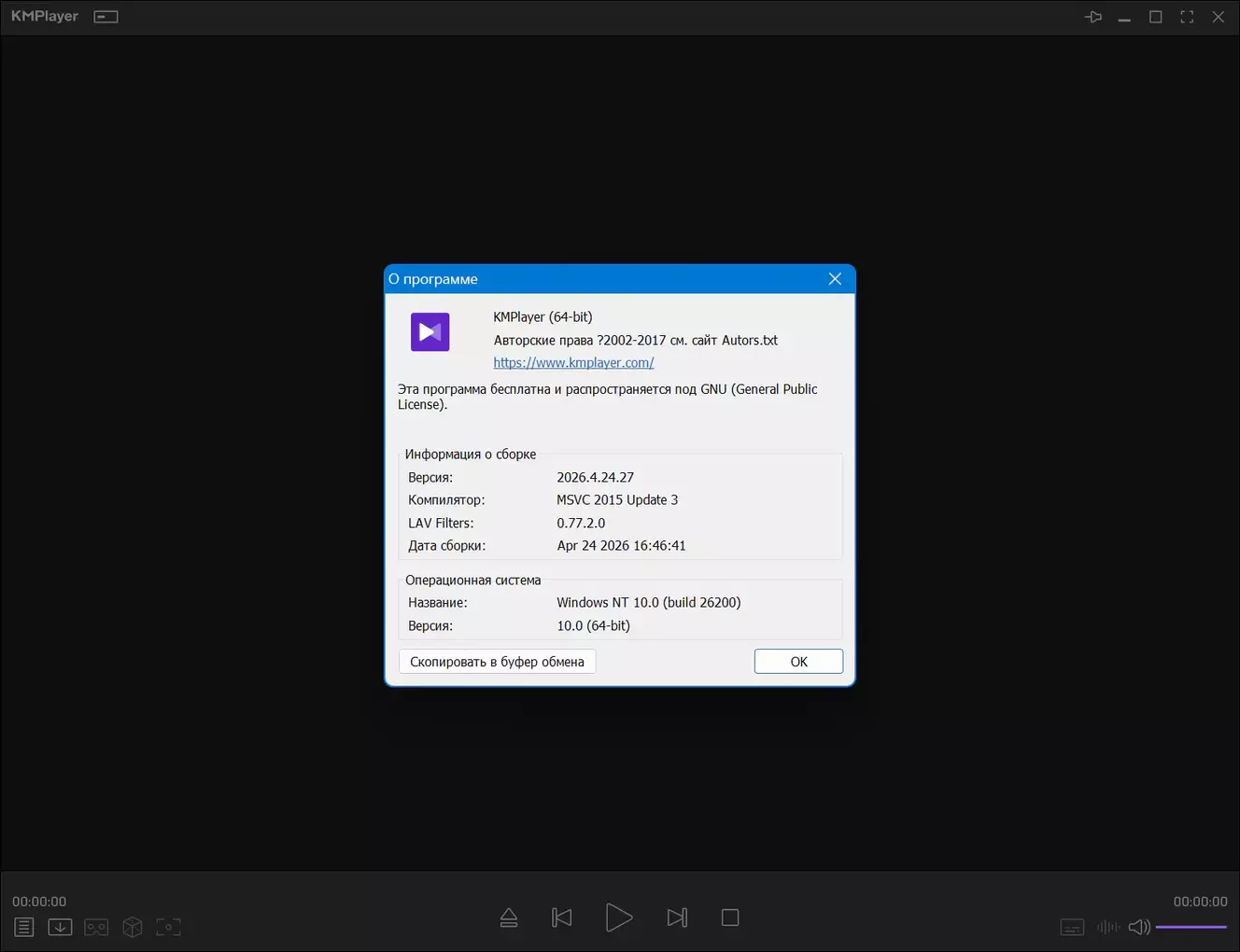Toggle fullscreen mode in title bar
The width and height of the screenshot is (1240, 952).
click(x=1187, y=17)
